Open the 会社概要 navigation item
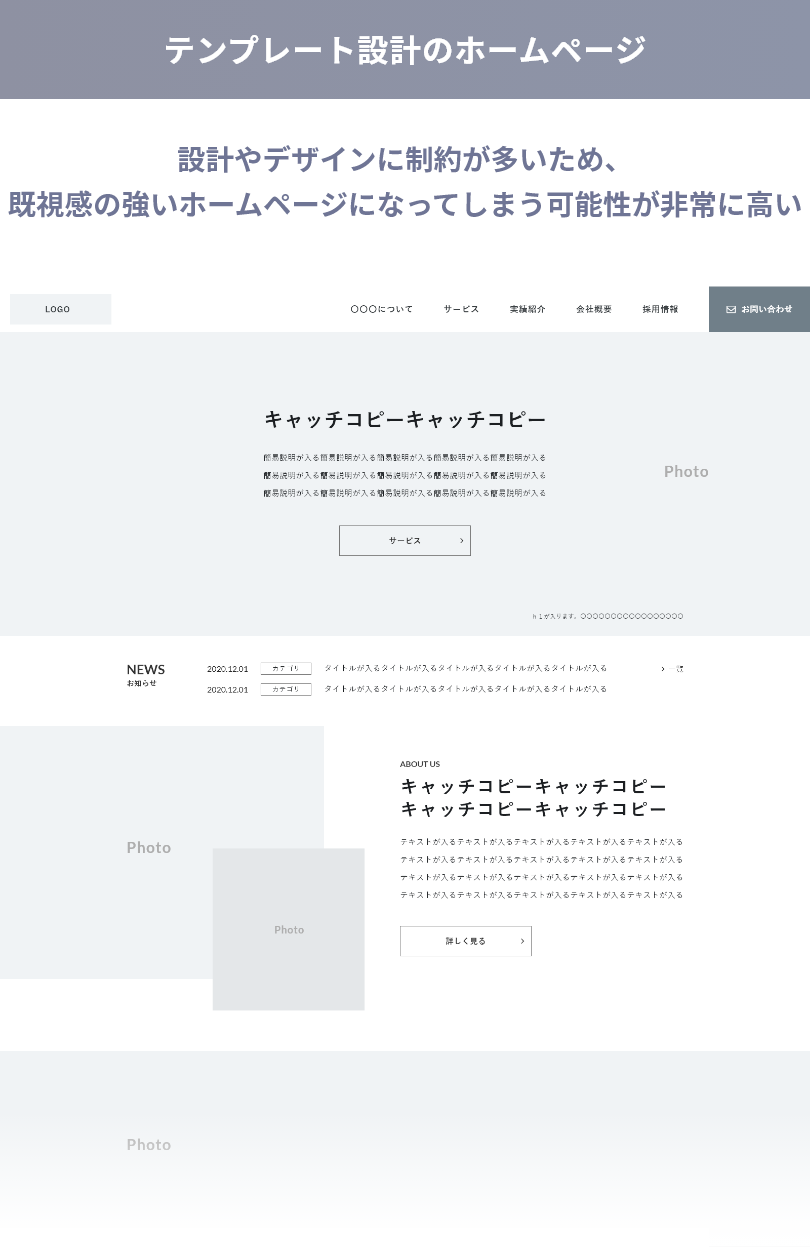This screenshot has height=1247, width=810. click(x=593, y=309)
